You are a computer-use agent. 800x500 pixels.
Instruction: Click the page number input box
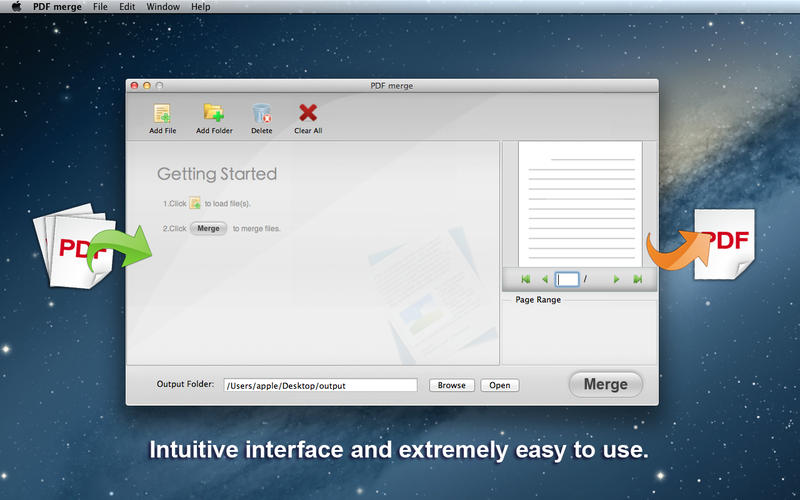[x=567, y=280]
